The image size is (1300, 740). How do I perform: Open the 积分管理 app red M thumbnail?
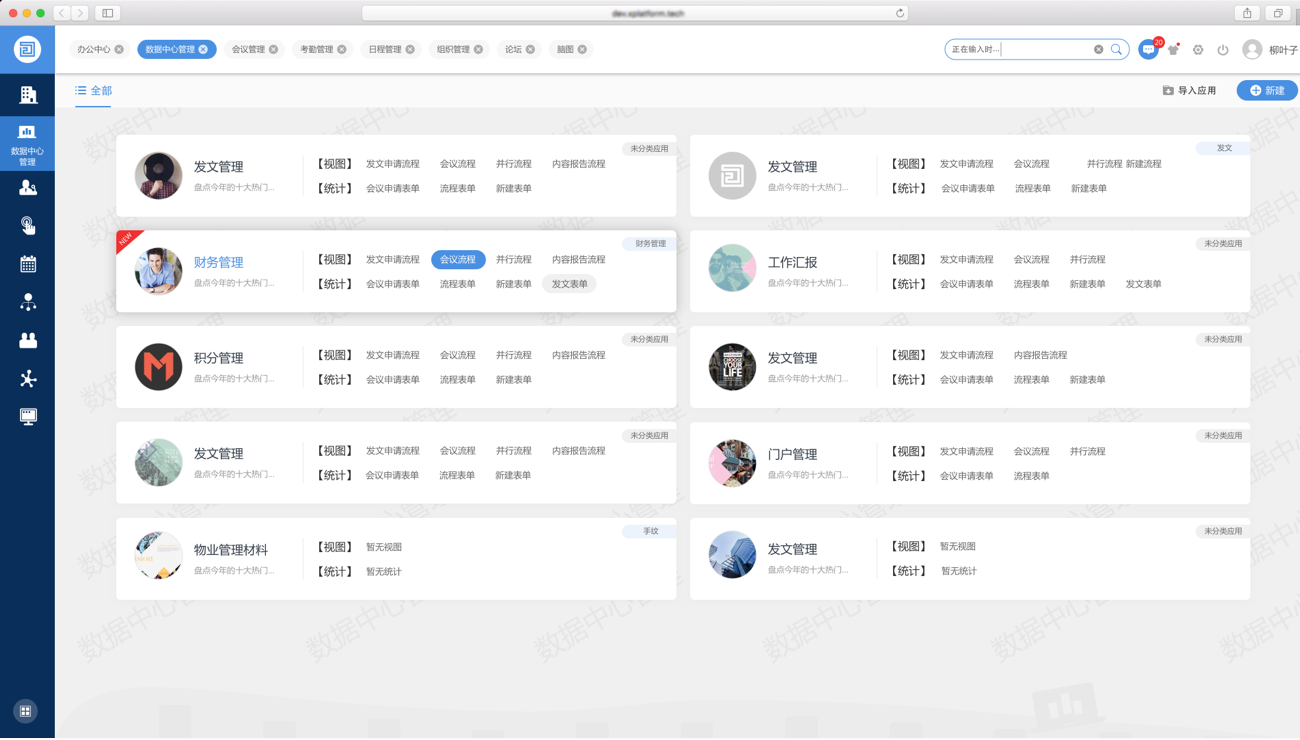158,367
